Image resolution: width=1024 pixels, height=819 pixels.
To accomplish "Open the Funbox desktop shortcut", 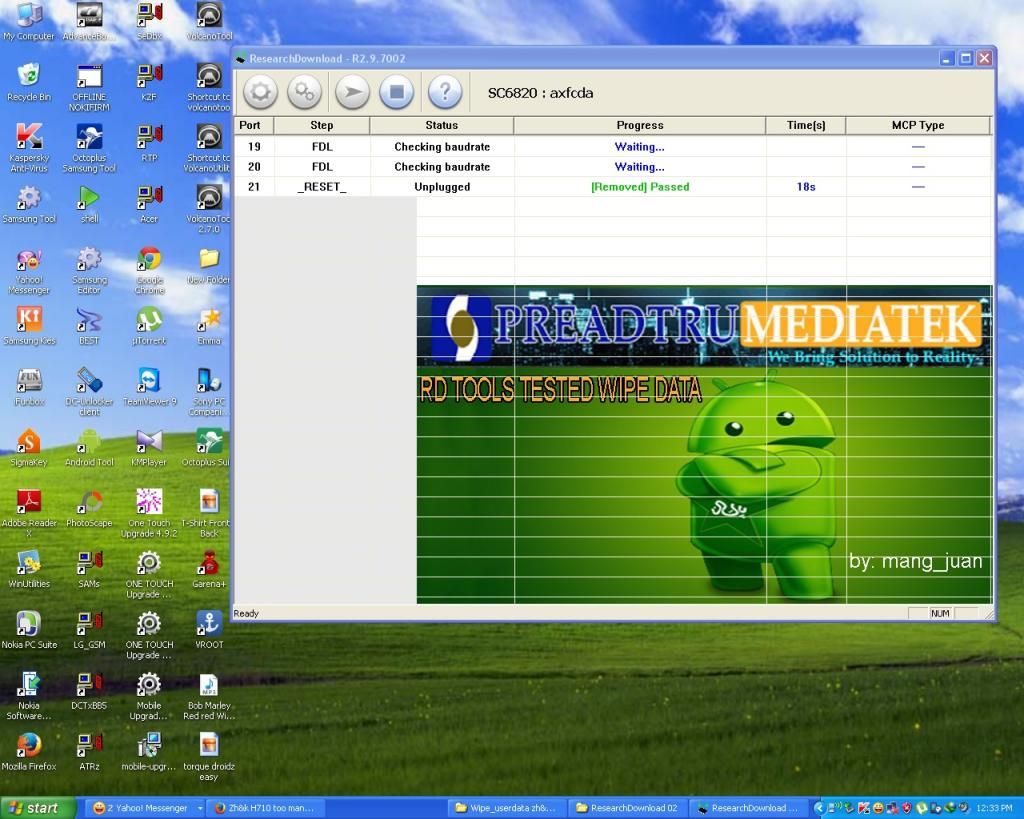I will 29,387.
